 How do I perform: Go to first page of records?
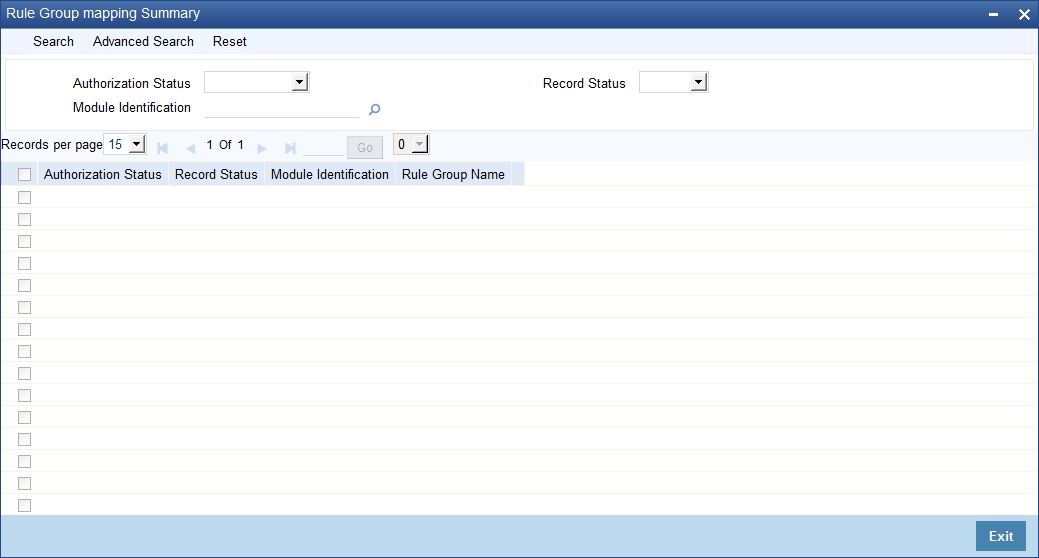point(162,148)
